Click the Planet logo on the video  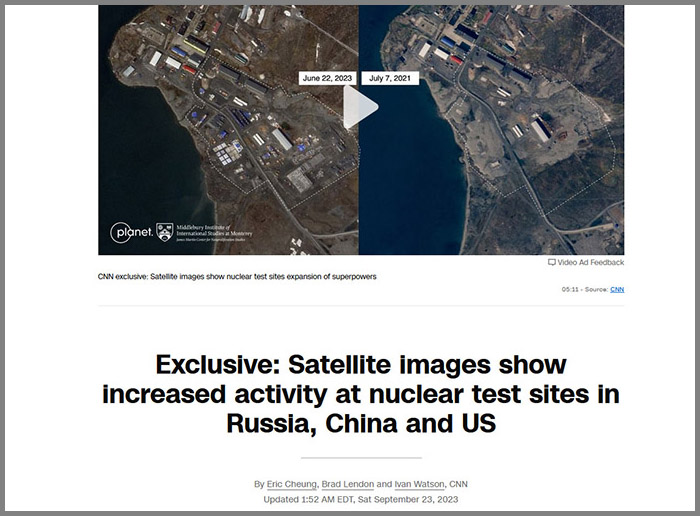pos(131,233)
